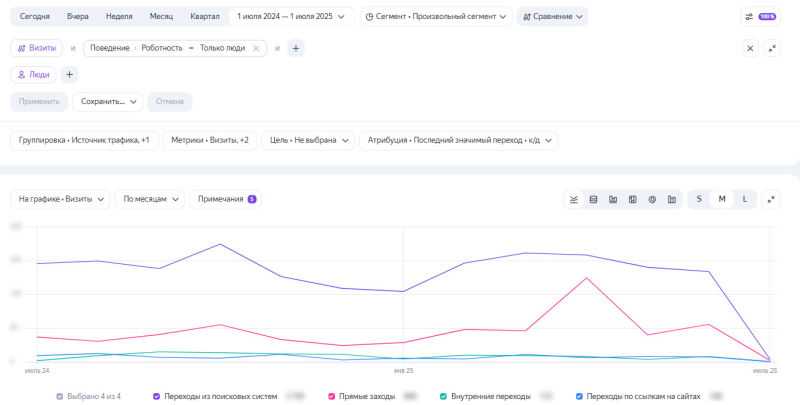
Task: Add a people condition with plus icon
Action: [x=69, y=74]
